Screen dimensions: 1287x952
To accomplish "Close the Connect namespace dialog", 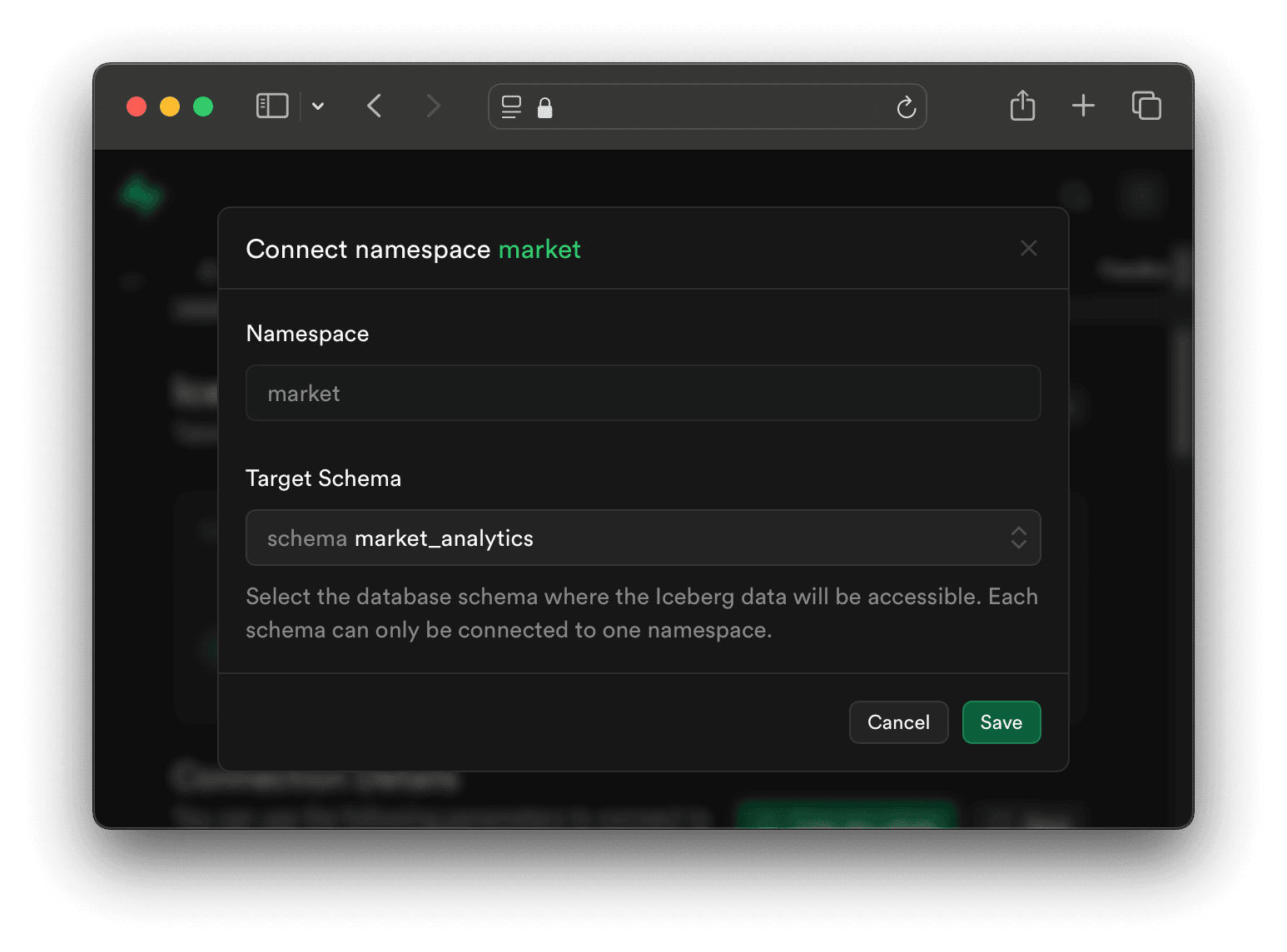I will (1029, 249).
